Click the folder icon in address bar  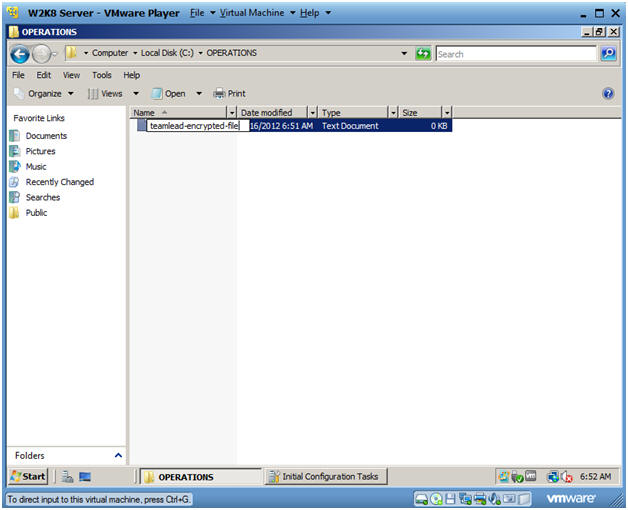[x=71, y=53]
